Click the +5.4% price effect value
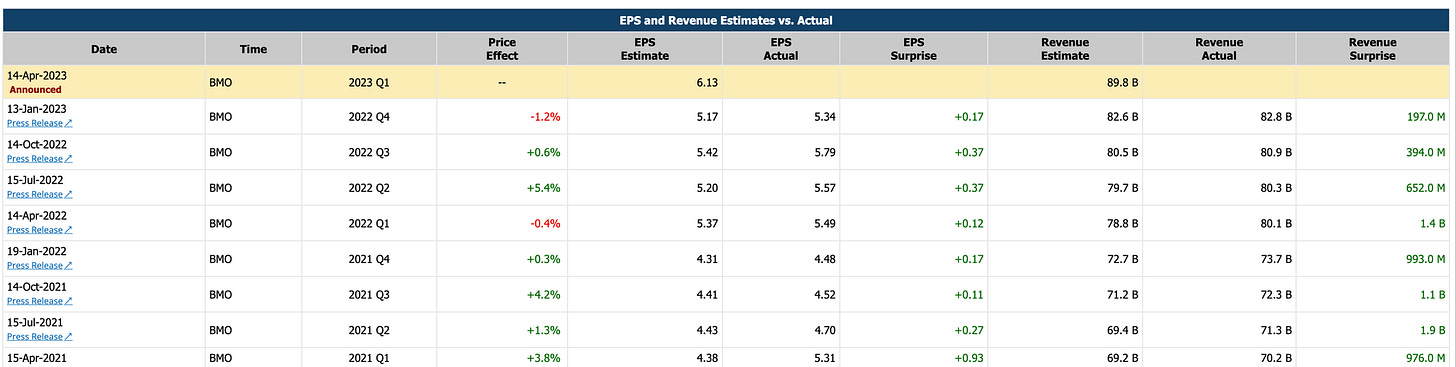The height and width of the screenshot is (367, 1456). pyautogui.click(x=544, y=188)
